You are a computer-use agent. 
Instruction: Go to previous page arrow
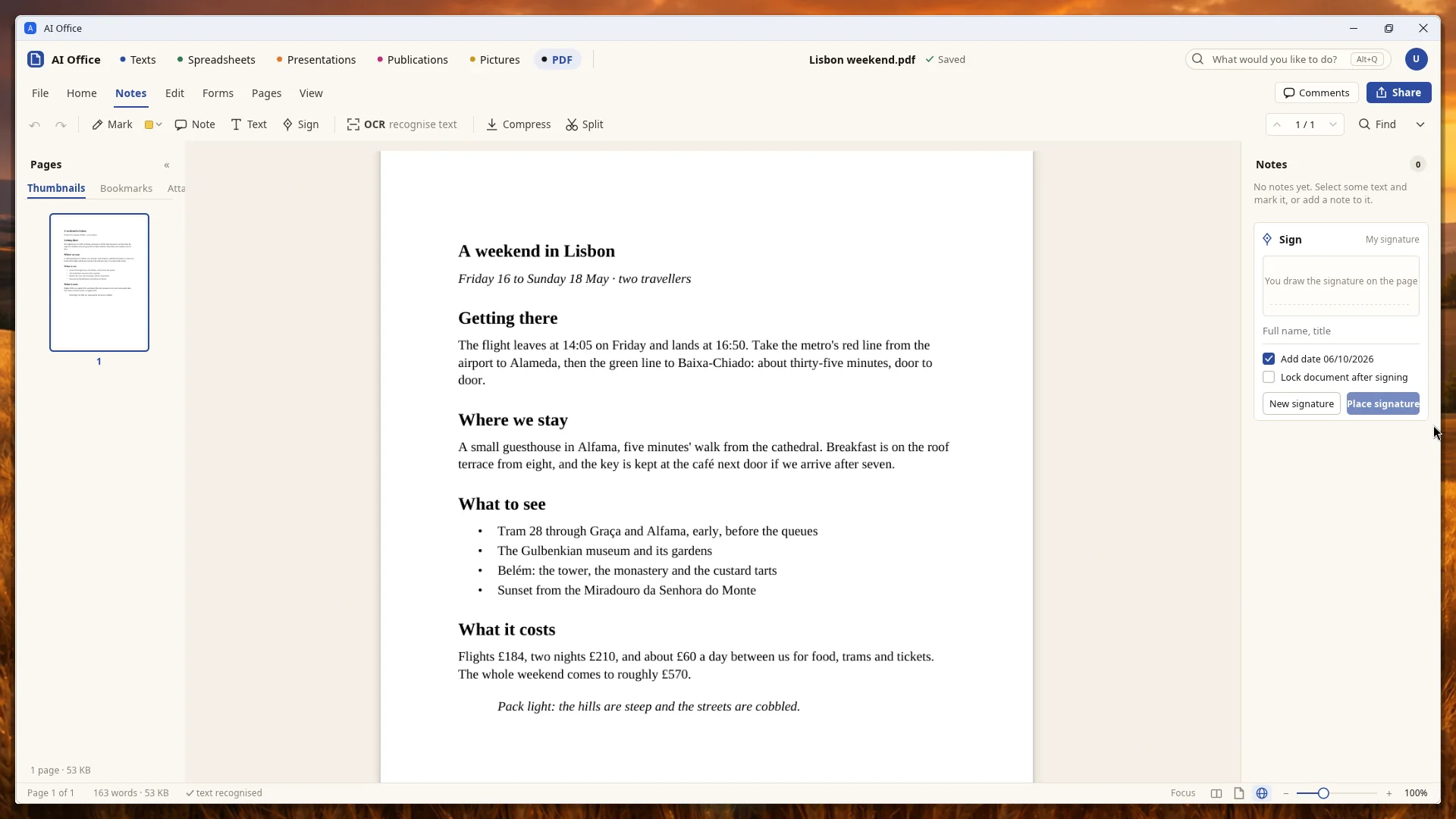1277,124
